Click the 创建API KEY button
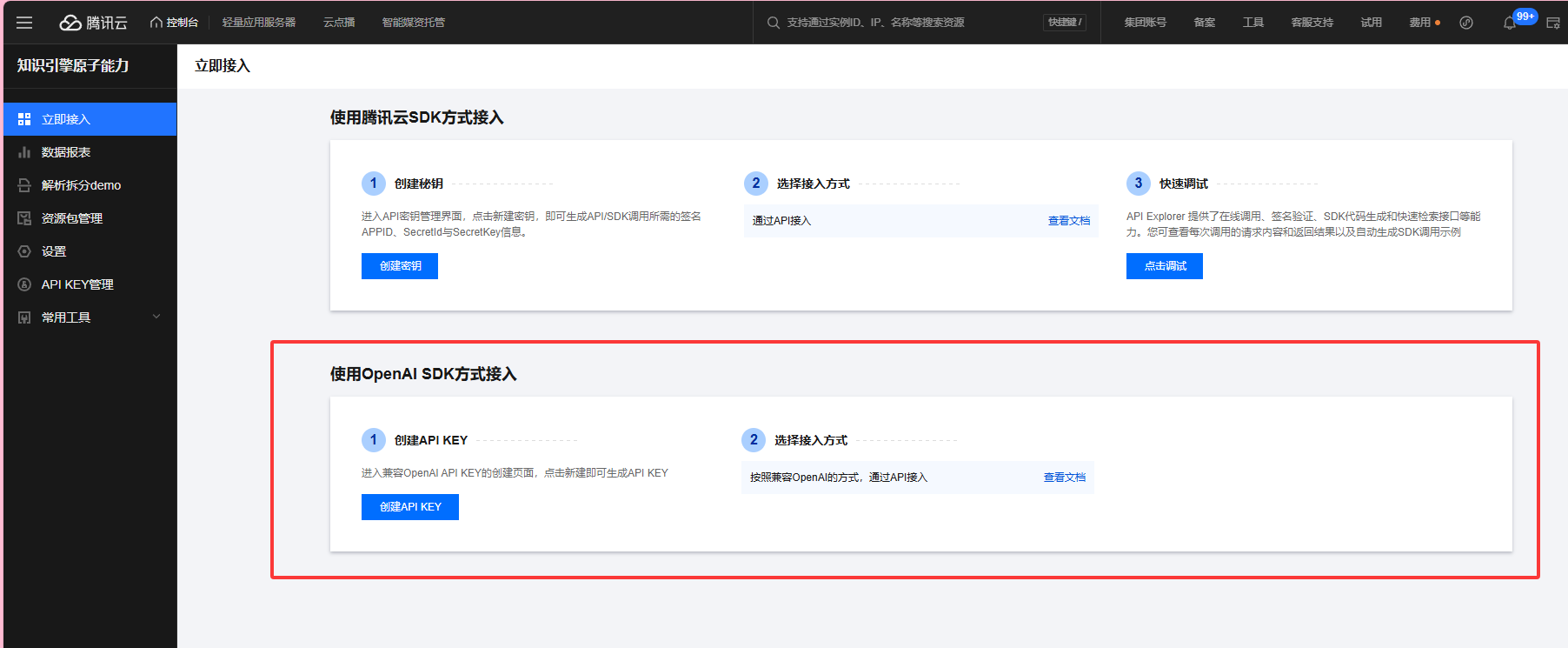This screenshot has height=648, width=1568. tap(410, 507)
